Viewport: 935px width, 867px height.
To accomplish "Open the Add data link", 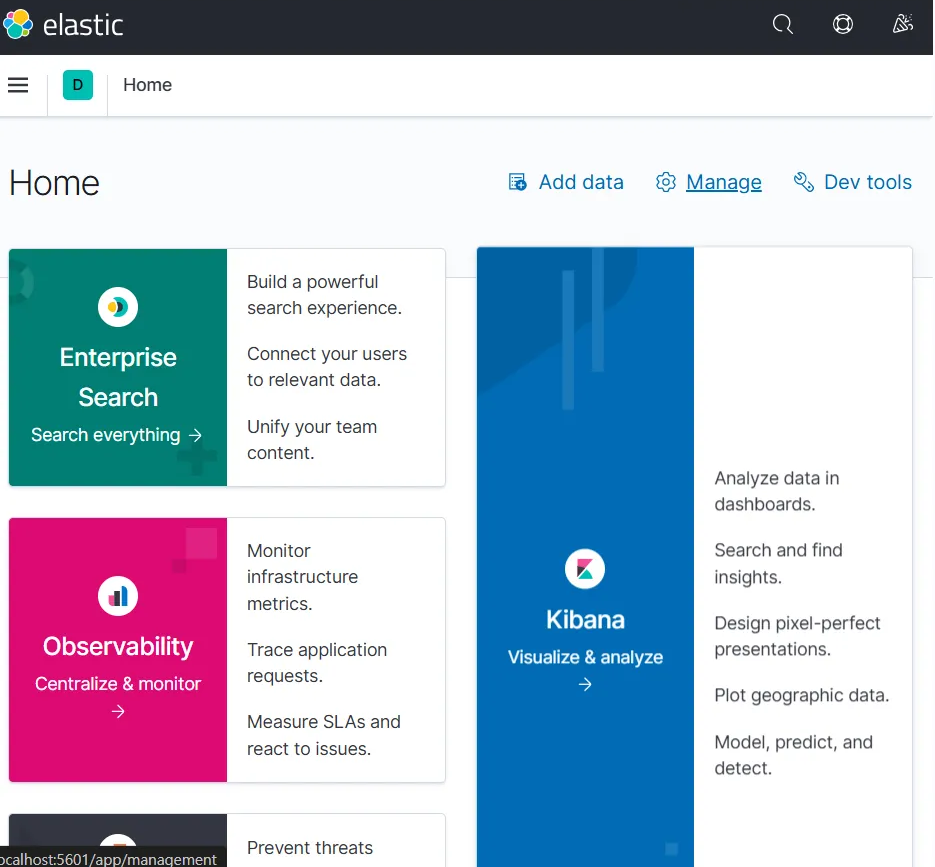I will 581,182.
